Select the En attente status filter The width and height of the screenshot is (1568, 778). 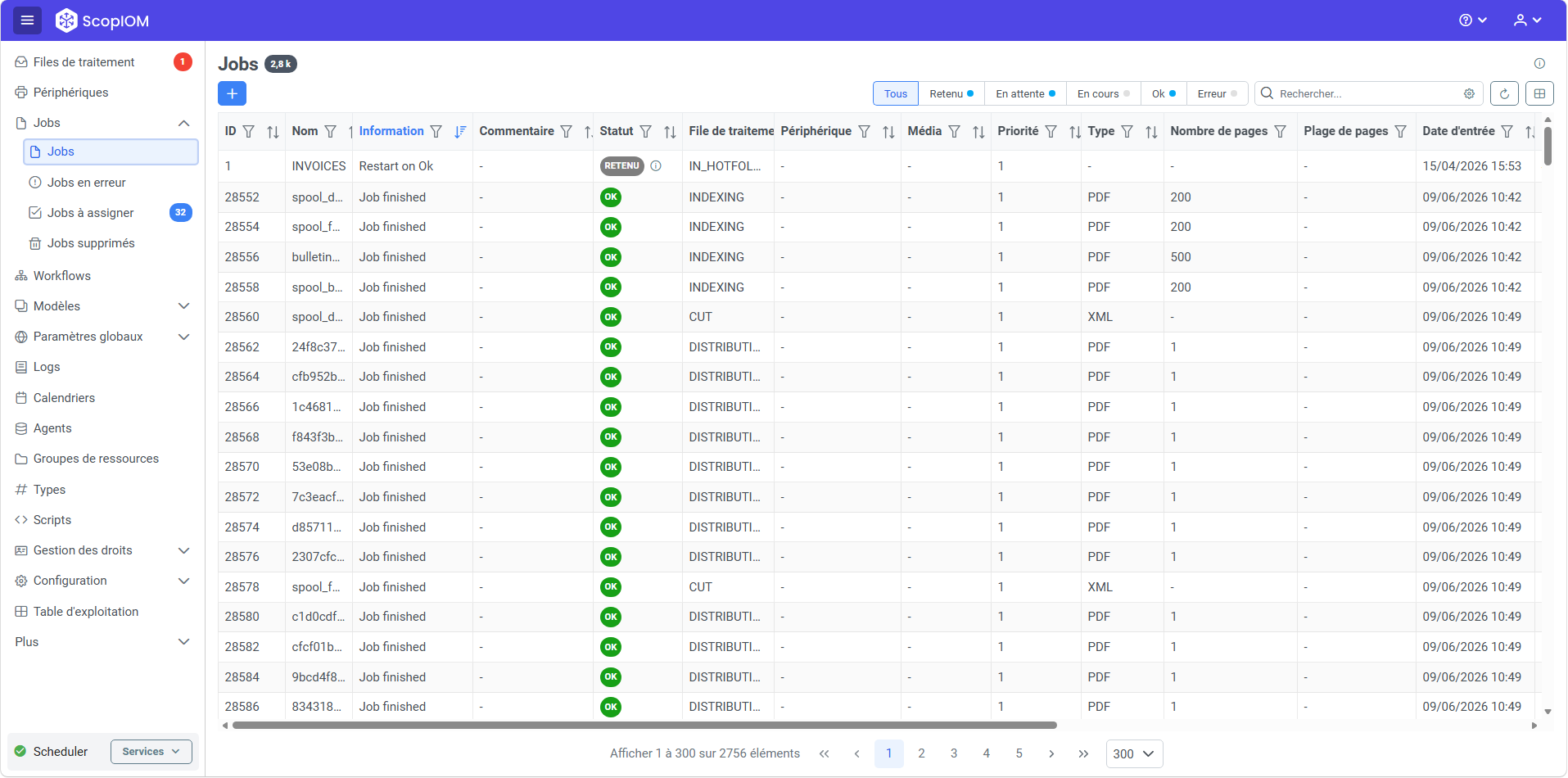[x=1025, y=93]
